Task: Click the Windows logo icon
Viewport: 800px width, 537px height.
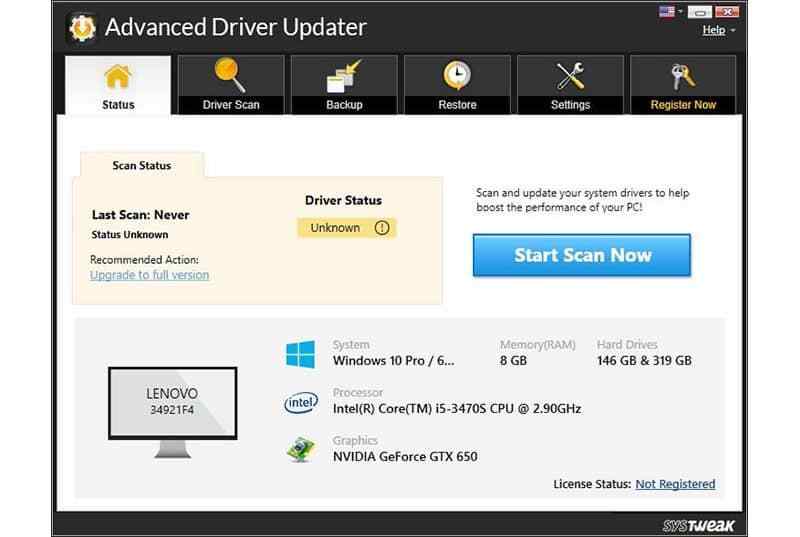Action: tap(301, 354)
